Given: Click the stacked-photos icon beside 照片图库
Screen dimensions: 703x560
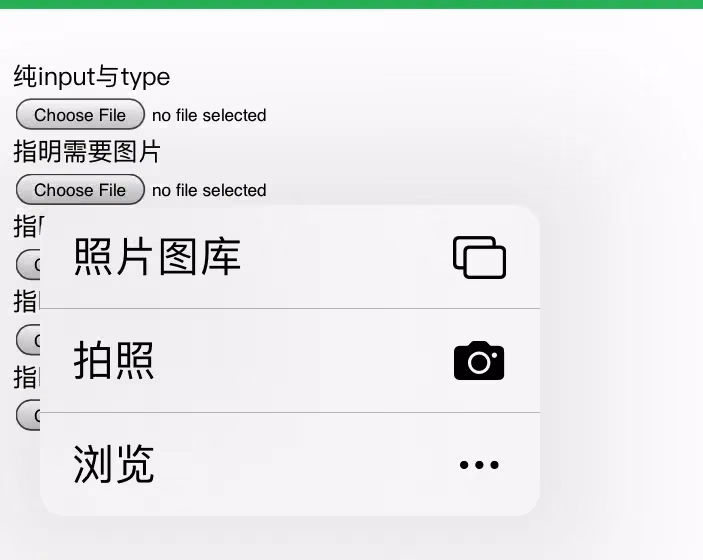Looking at the screenshot, I should pyautogui.click(x=479, y=257).
